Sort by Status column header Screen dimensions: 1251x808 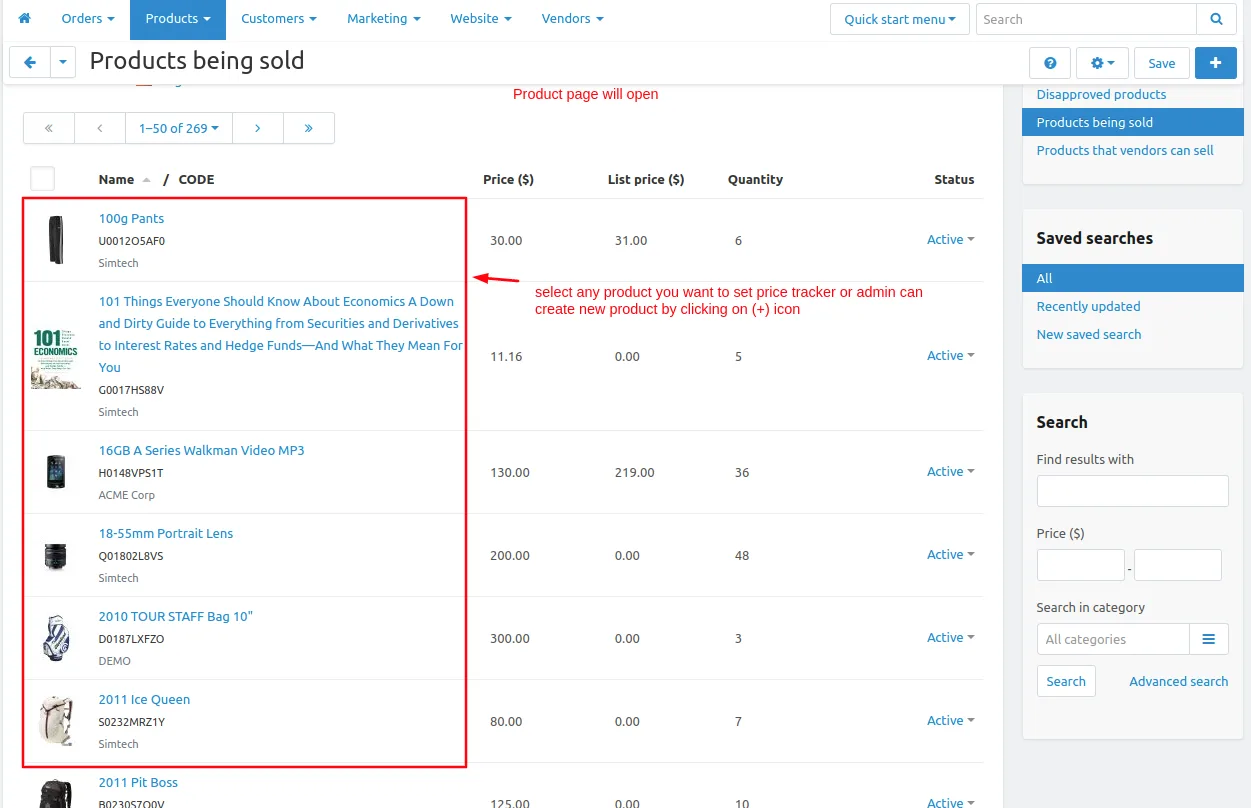(954, 179)
